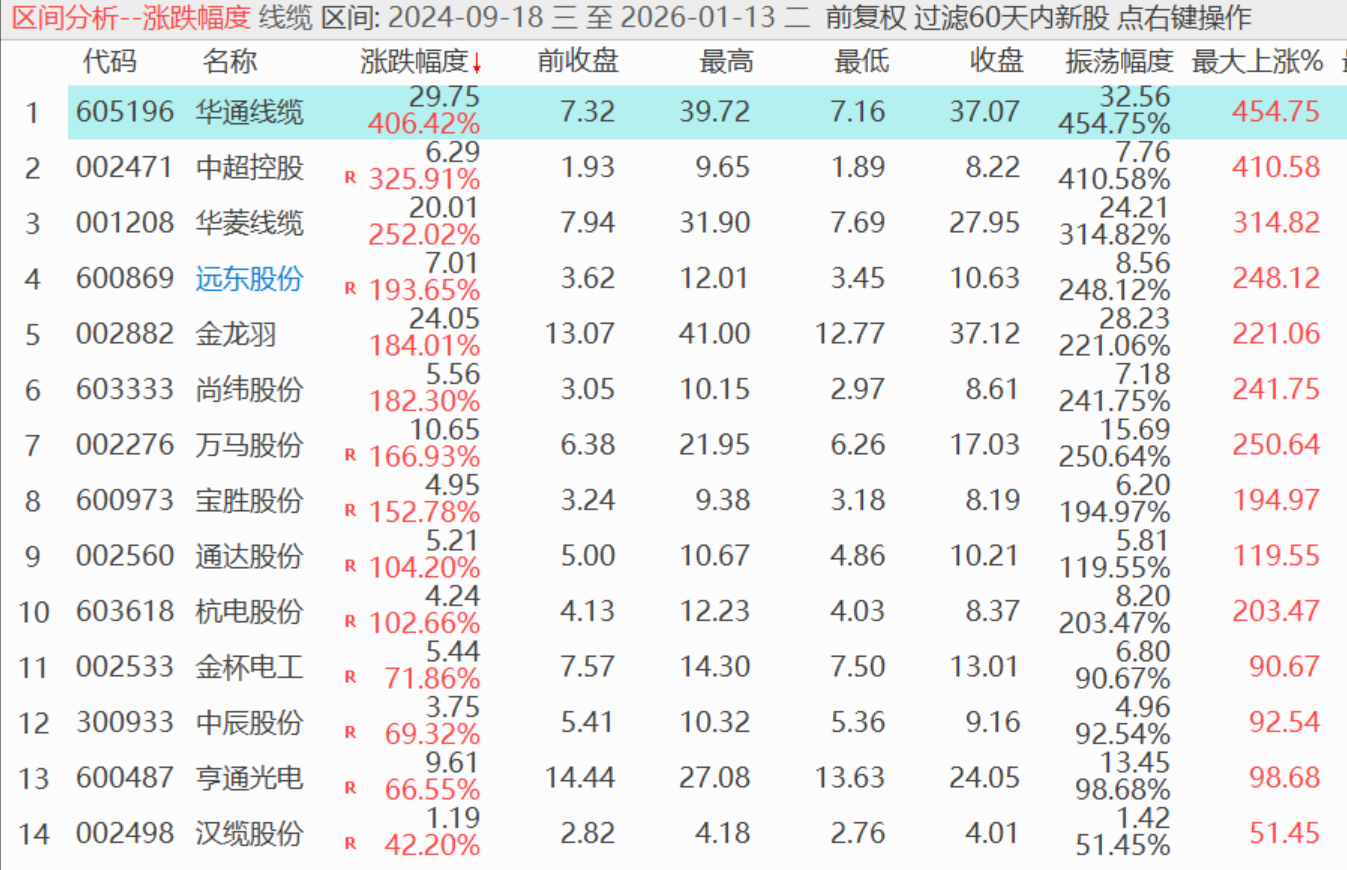The width and height of the screenshot is (1347, 870).
Task: Click the 454.75 max rise value
Action: click(1276, 112)
